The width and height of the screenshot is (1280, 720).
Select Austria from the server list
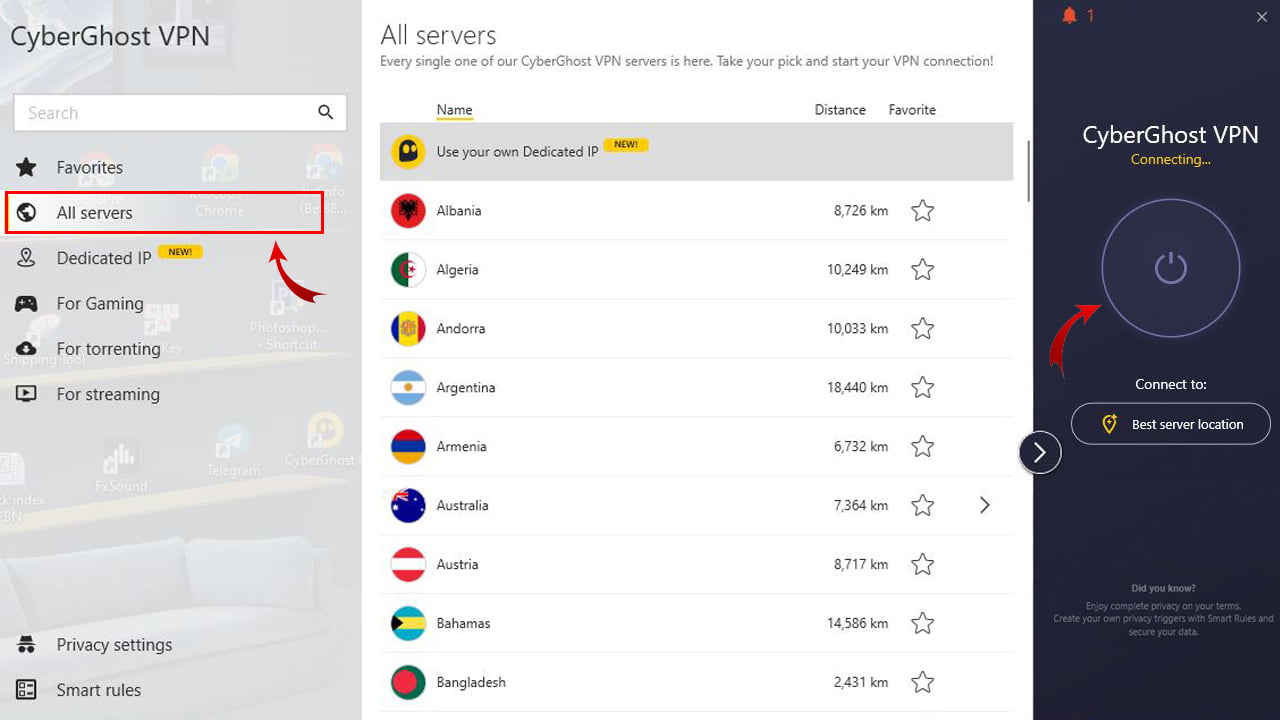457,564
